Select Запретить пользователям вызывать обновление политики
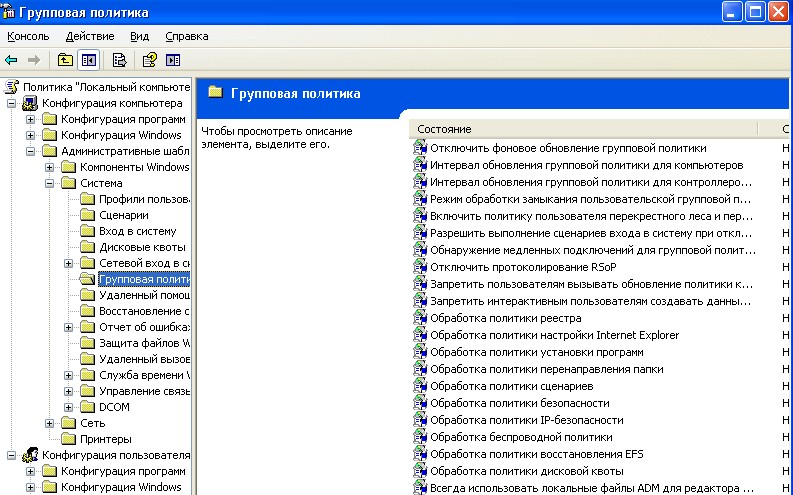Screen dimensions: 793x495 [591, 284]
